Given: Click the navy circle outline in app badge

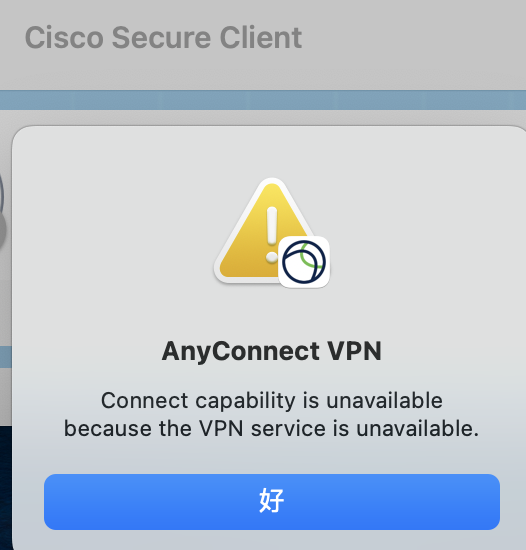Looking at the screenshot, I should [304, 262].
